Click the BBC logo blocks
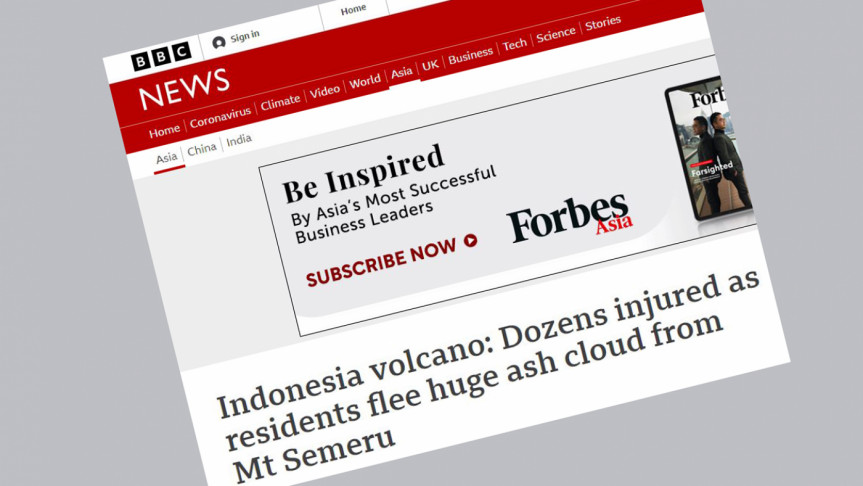The height and width of the screenshot is (486, 863). [x=161, y=56]
